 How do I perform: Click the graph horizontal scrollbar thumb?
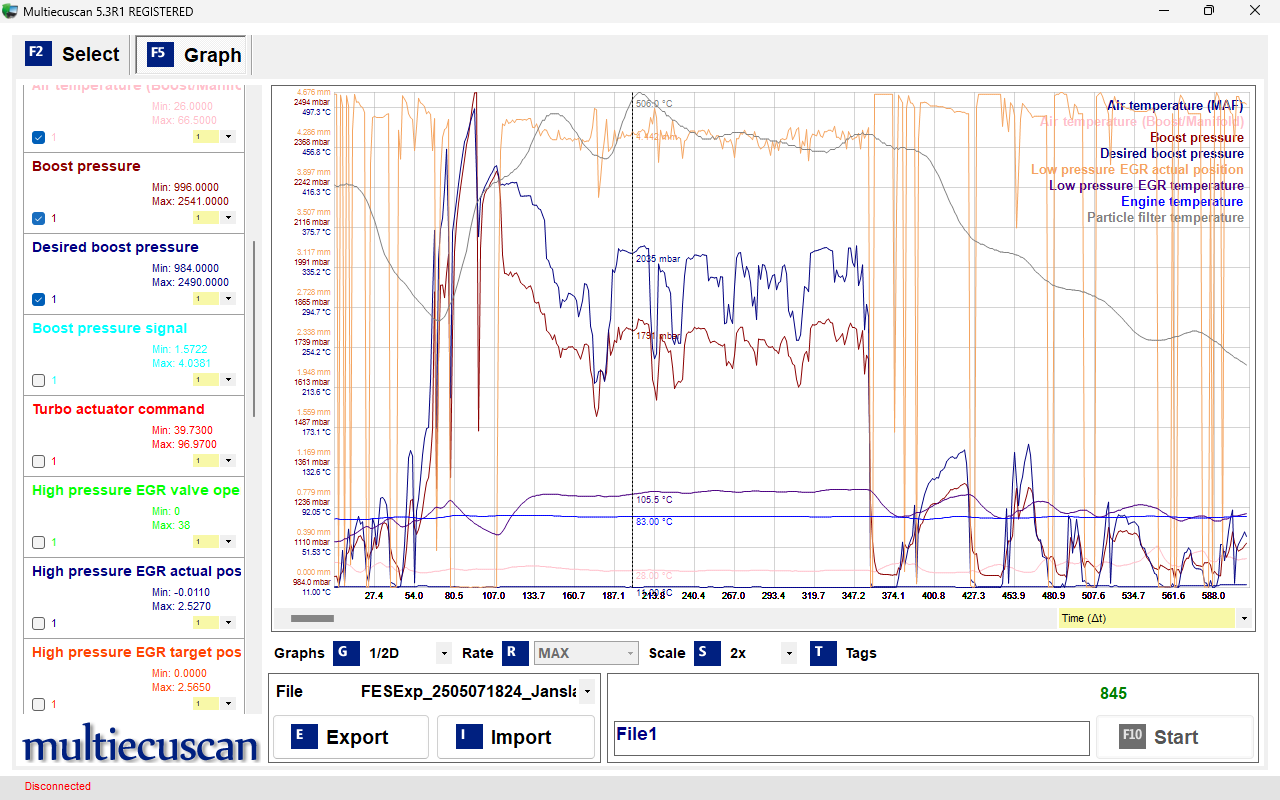click(x=312, y=619)
